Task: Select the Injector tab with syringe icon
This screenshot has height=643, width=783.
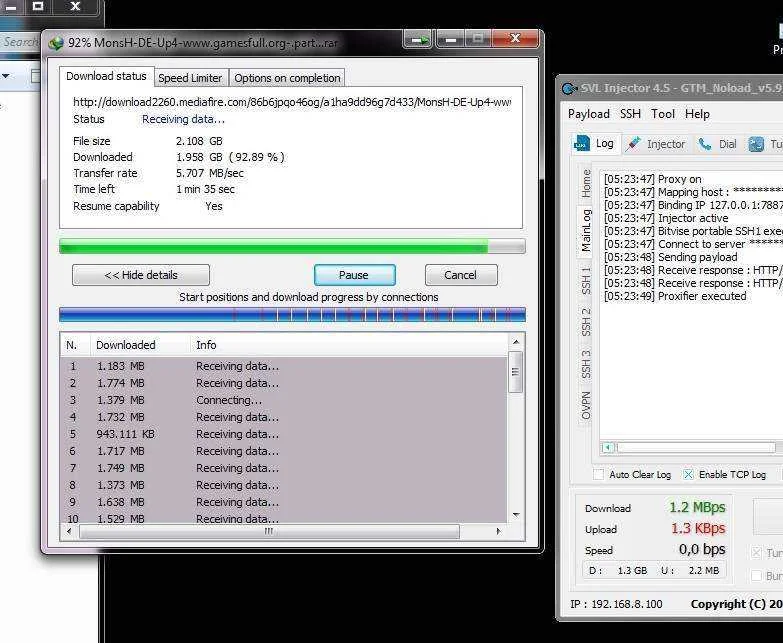Action: (656, 144)
